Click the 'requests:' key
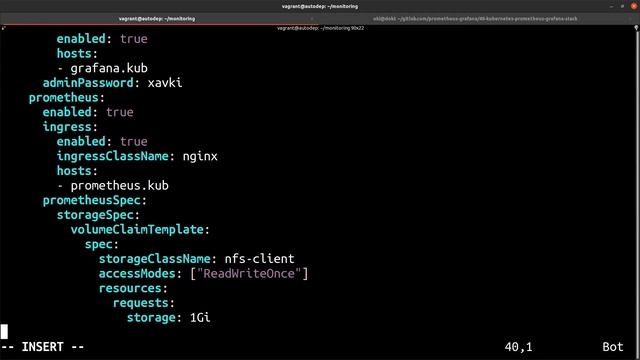This screenshot has height=360, width=640. coord(144,303)
